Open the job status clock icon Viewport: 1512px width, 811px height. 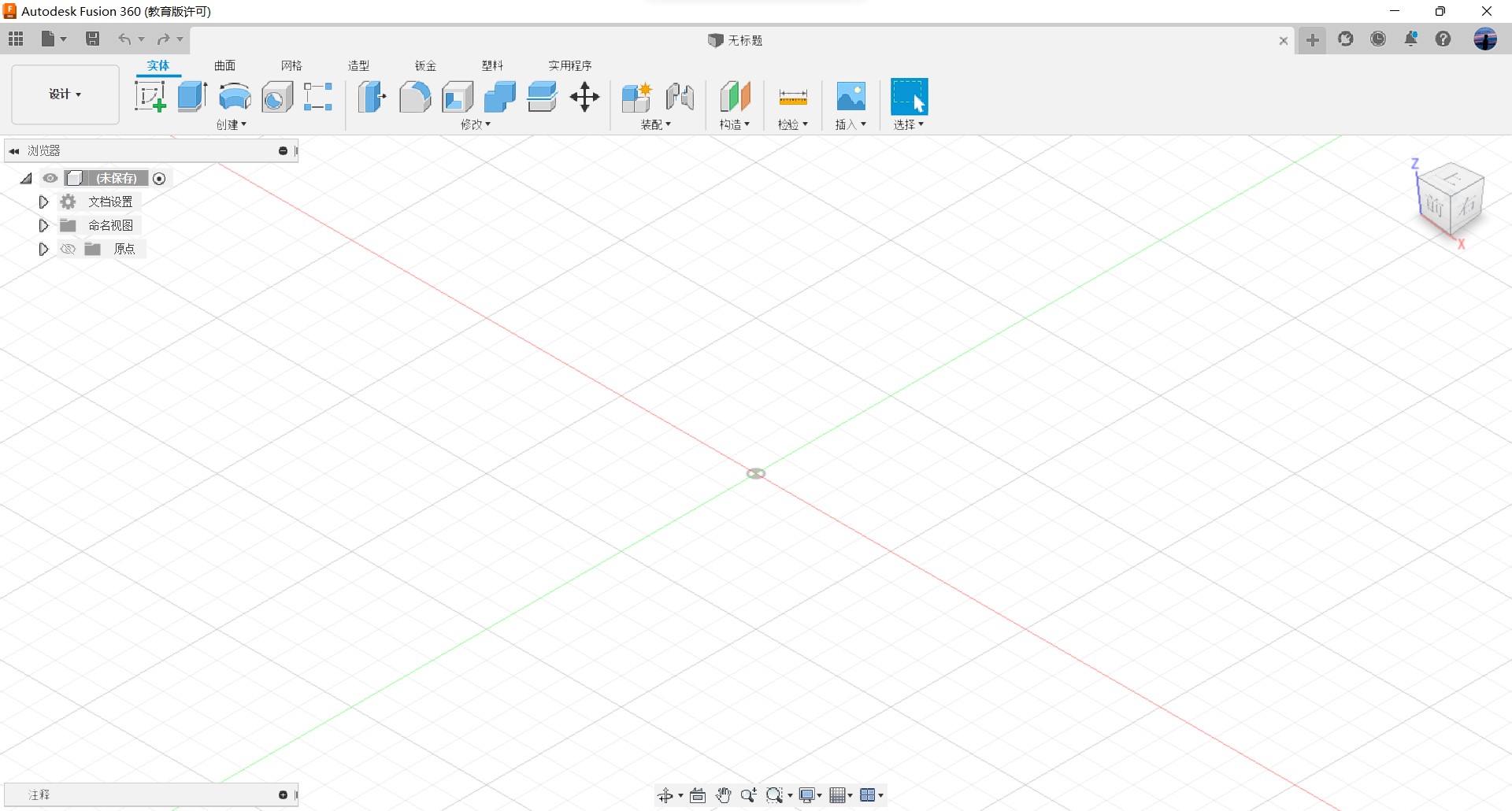[1378, 39]
